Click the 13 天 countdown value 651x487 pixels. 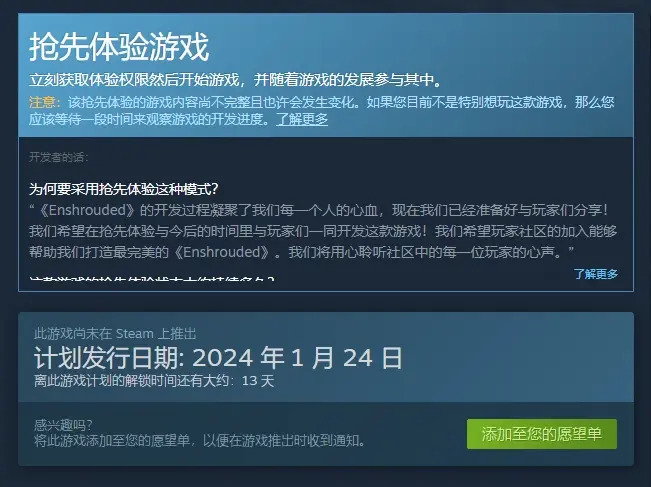click(258, 381)
